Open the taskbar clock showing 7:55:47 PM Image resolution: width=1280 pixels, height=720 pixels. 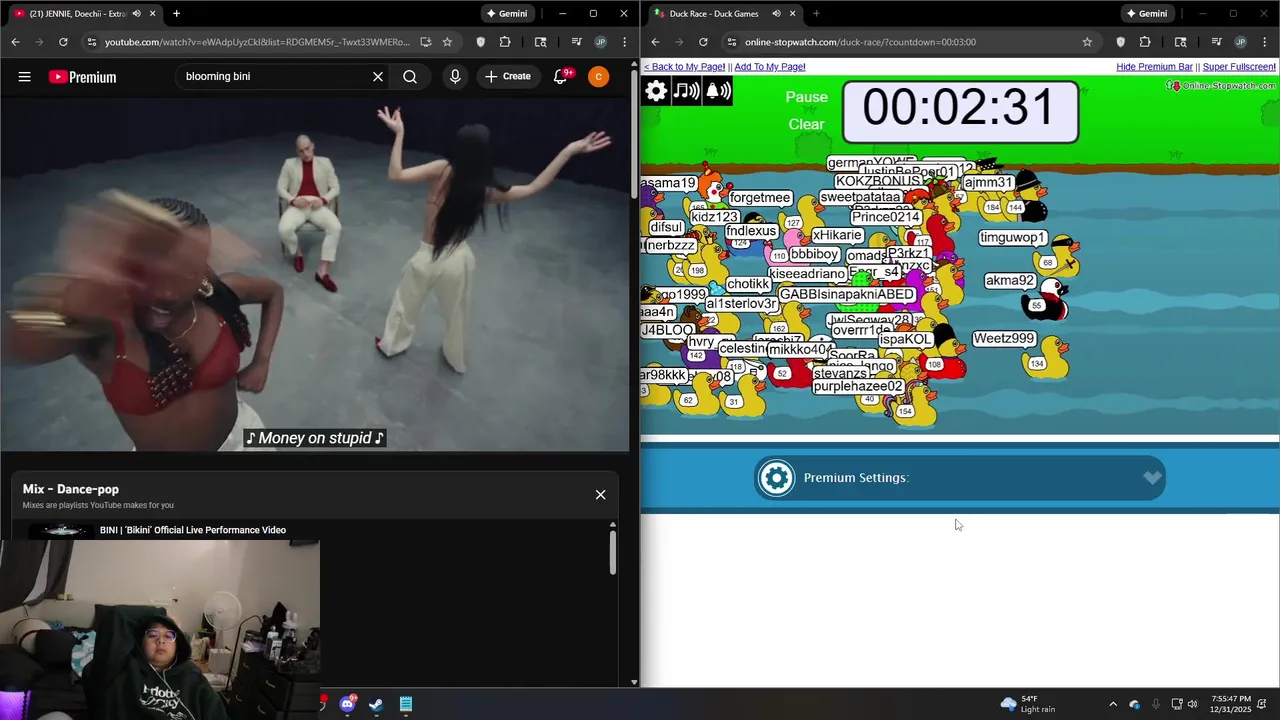pyautogui.click(x=1231, y=704)
